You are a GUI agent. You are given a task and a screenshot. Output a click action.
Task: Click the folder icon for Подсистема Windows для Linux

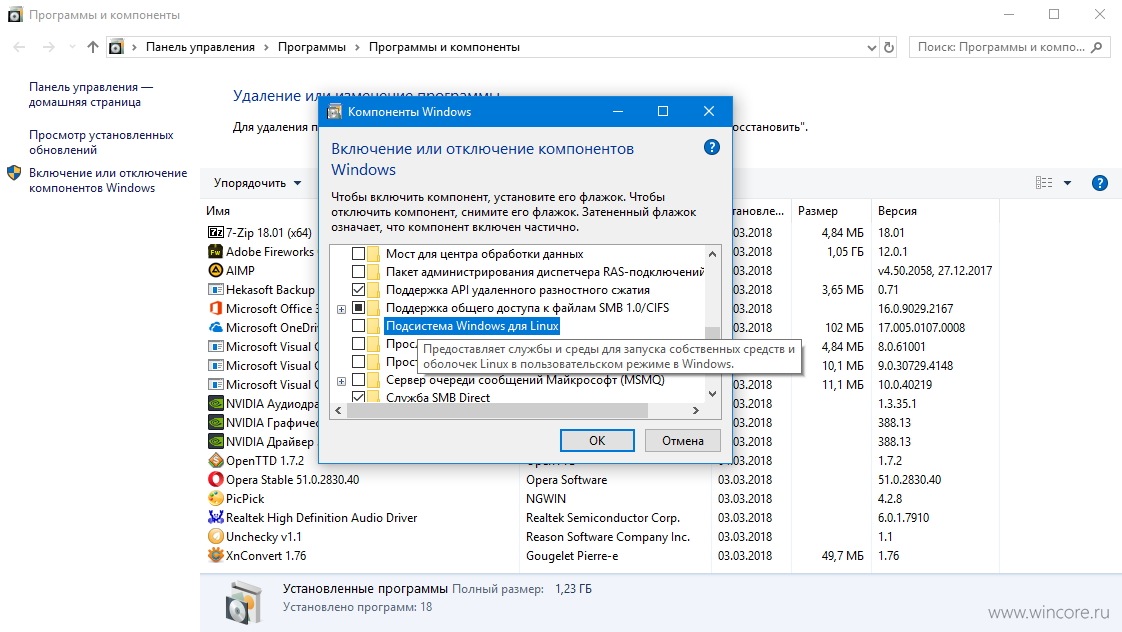[374, 326]
